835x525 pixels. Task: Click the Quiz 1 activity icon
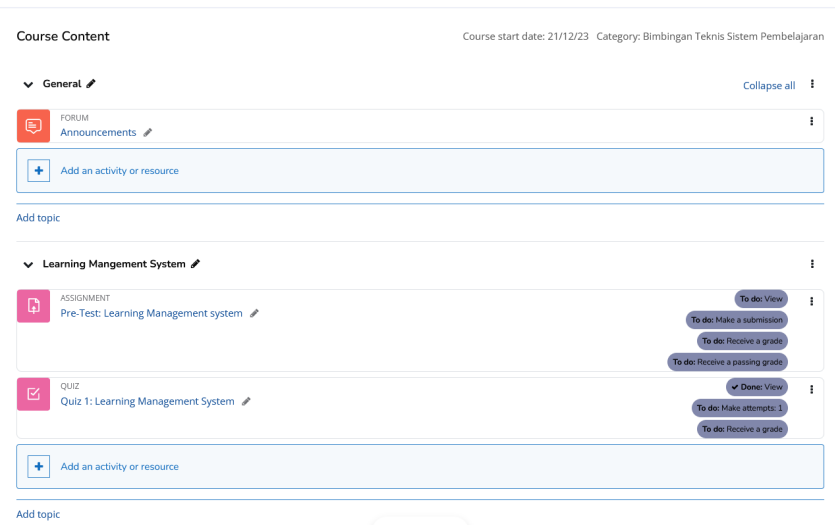(33, 393)
